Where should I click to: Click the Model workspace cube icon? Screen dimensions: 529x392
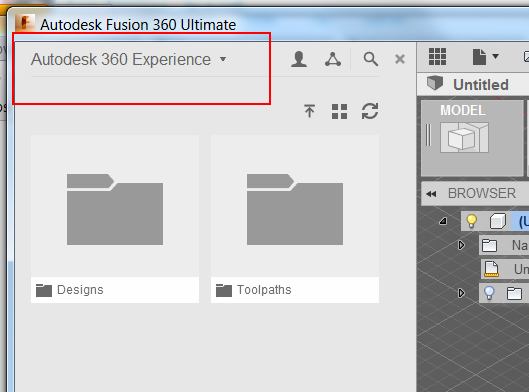pos(464,138)
